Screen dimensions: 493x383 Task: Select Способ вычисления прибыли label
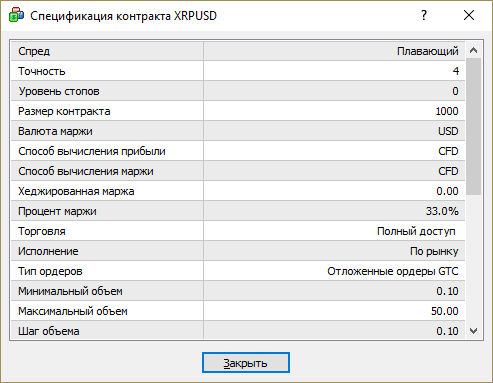click(92, 151)
